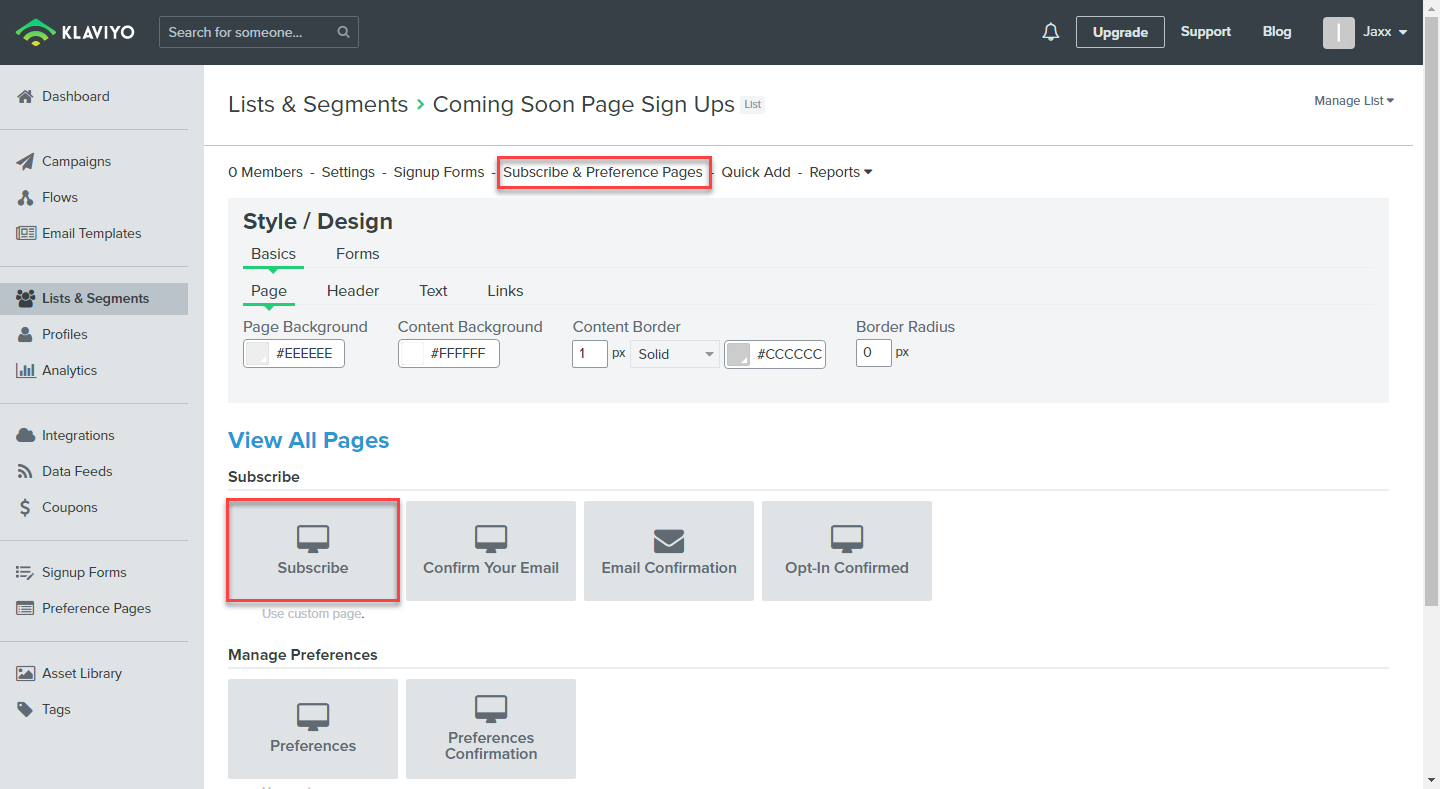Click the monitor icon on Opt-In Confirmed
The width and height of the screenshot is (1440, 789).
(x=847, y=540)
